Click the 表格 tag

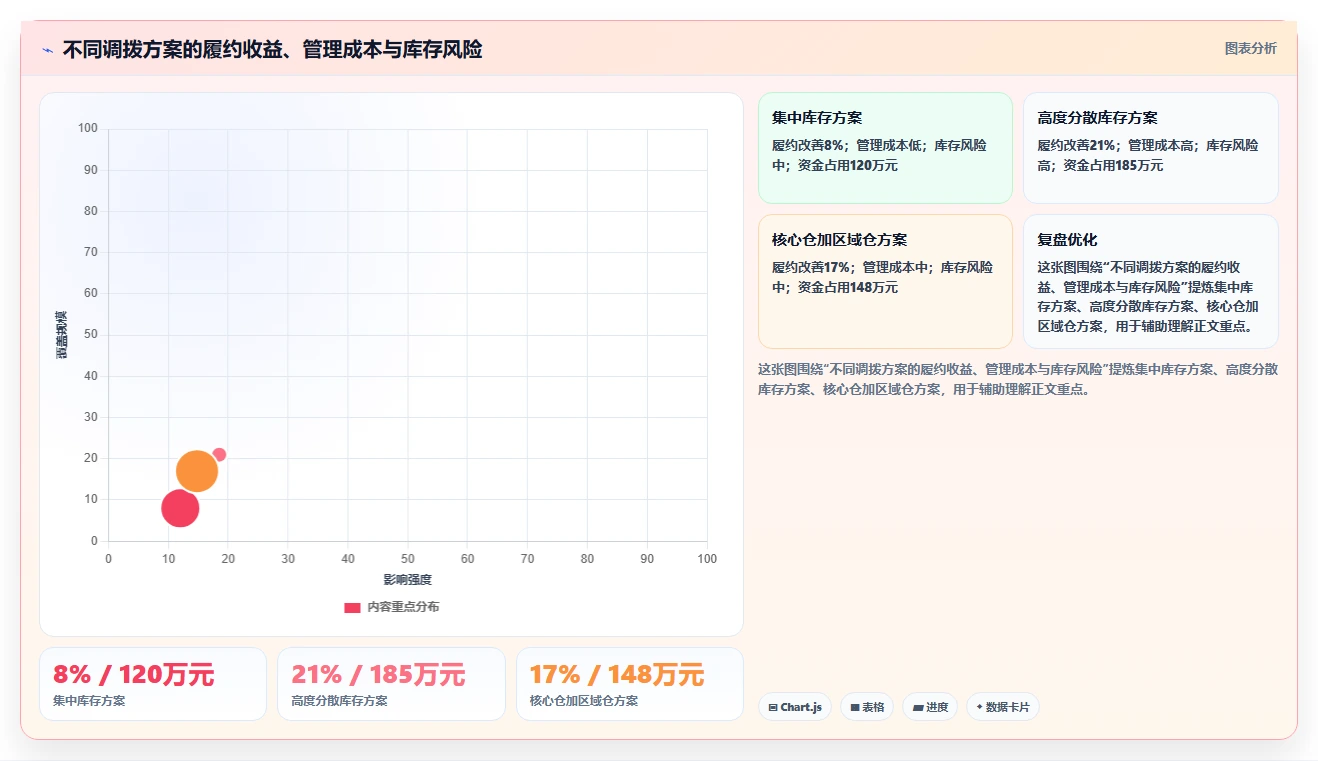867,707
